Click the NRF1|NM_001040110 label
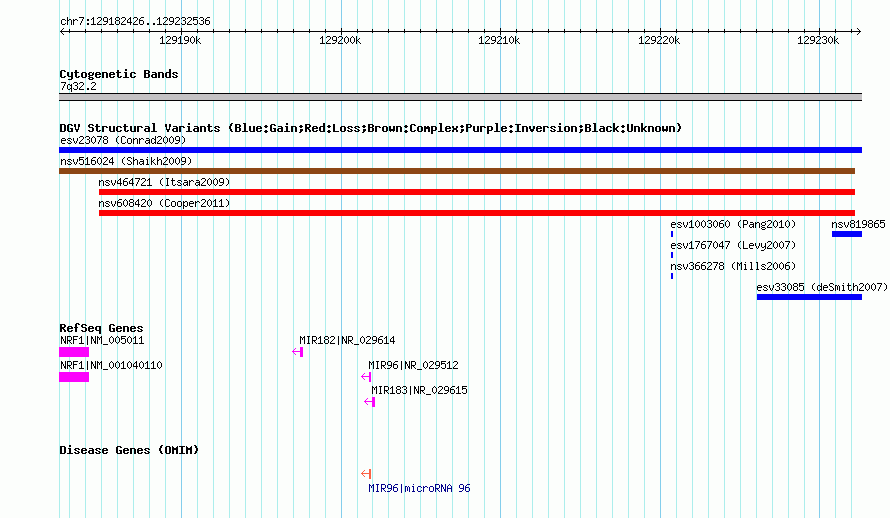 tap(111, 365)
